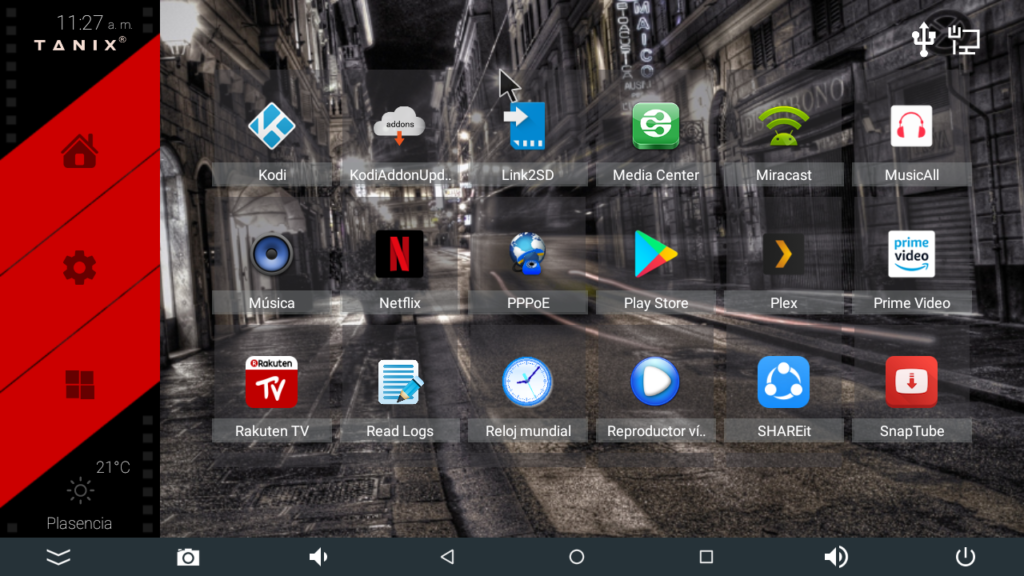Viewport: 1024px width, 576px height.
Task: Open recent apps square button
Action: click(706, 557)
